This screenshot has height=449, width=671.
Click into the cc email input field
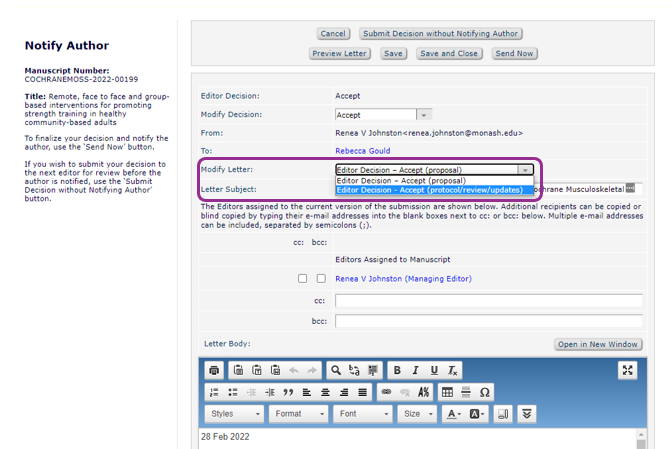(488, 301)
